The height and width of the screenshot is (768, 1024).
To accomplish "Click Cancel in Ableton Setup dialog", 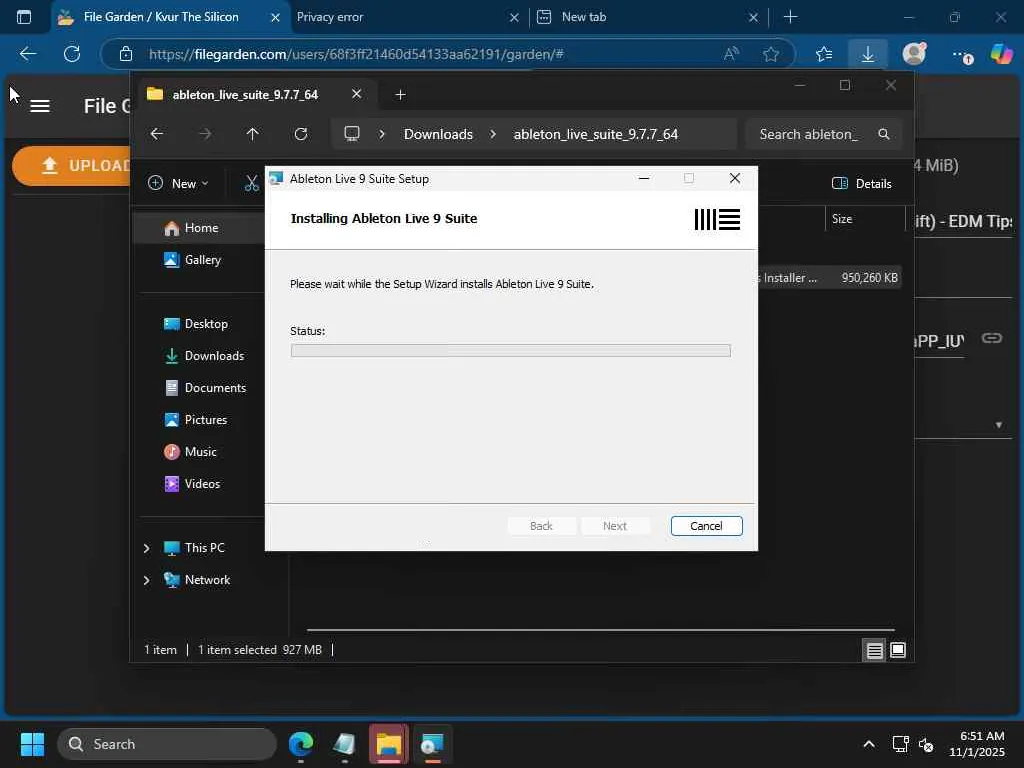I will click(706, 526).
